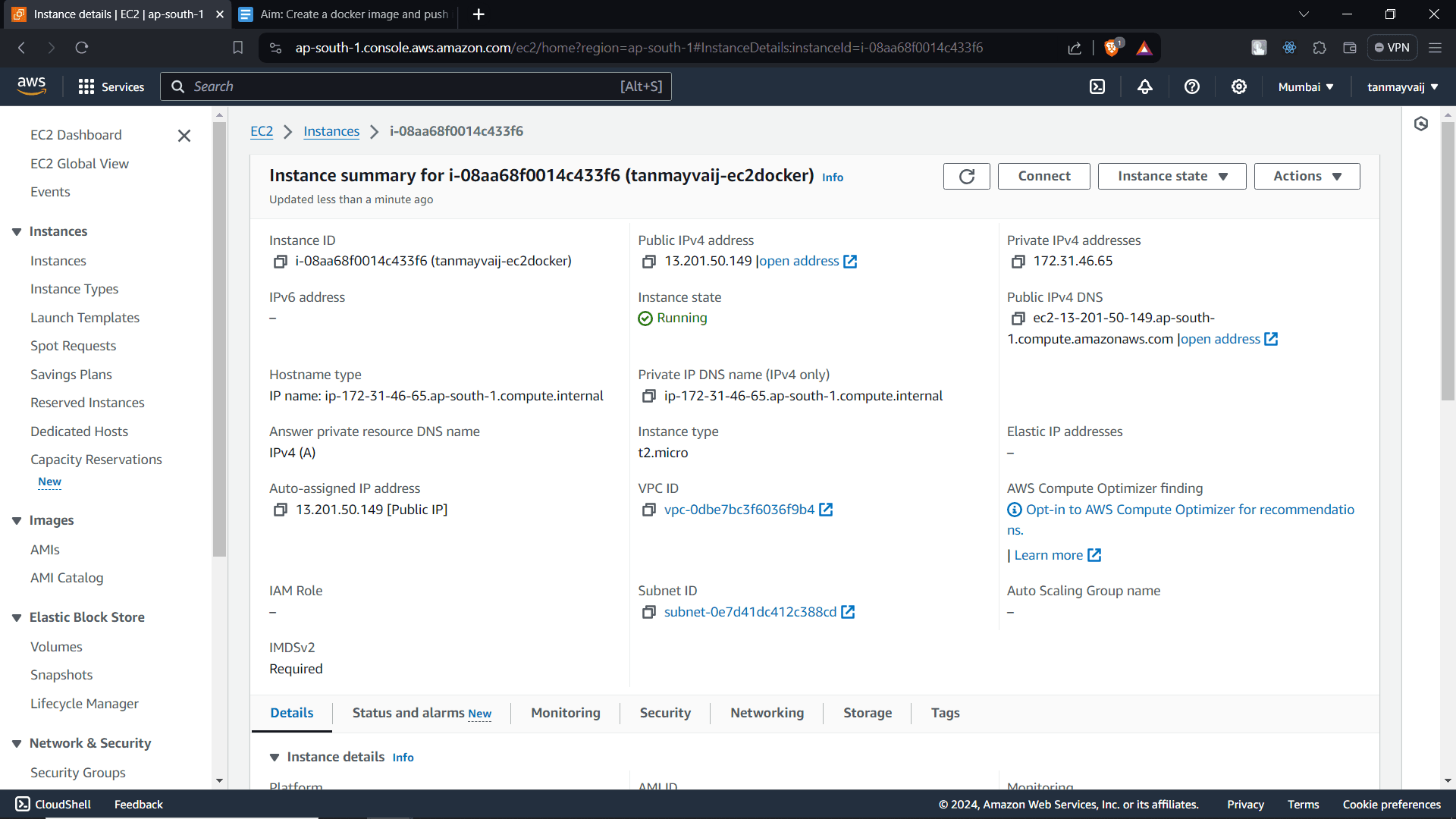Screen dimensions: 1456x819
Task: Refresh the instance summary
Action: [x=966, y=176]
